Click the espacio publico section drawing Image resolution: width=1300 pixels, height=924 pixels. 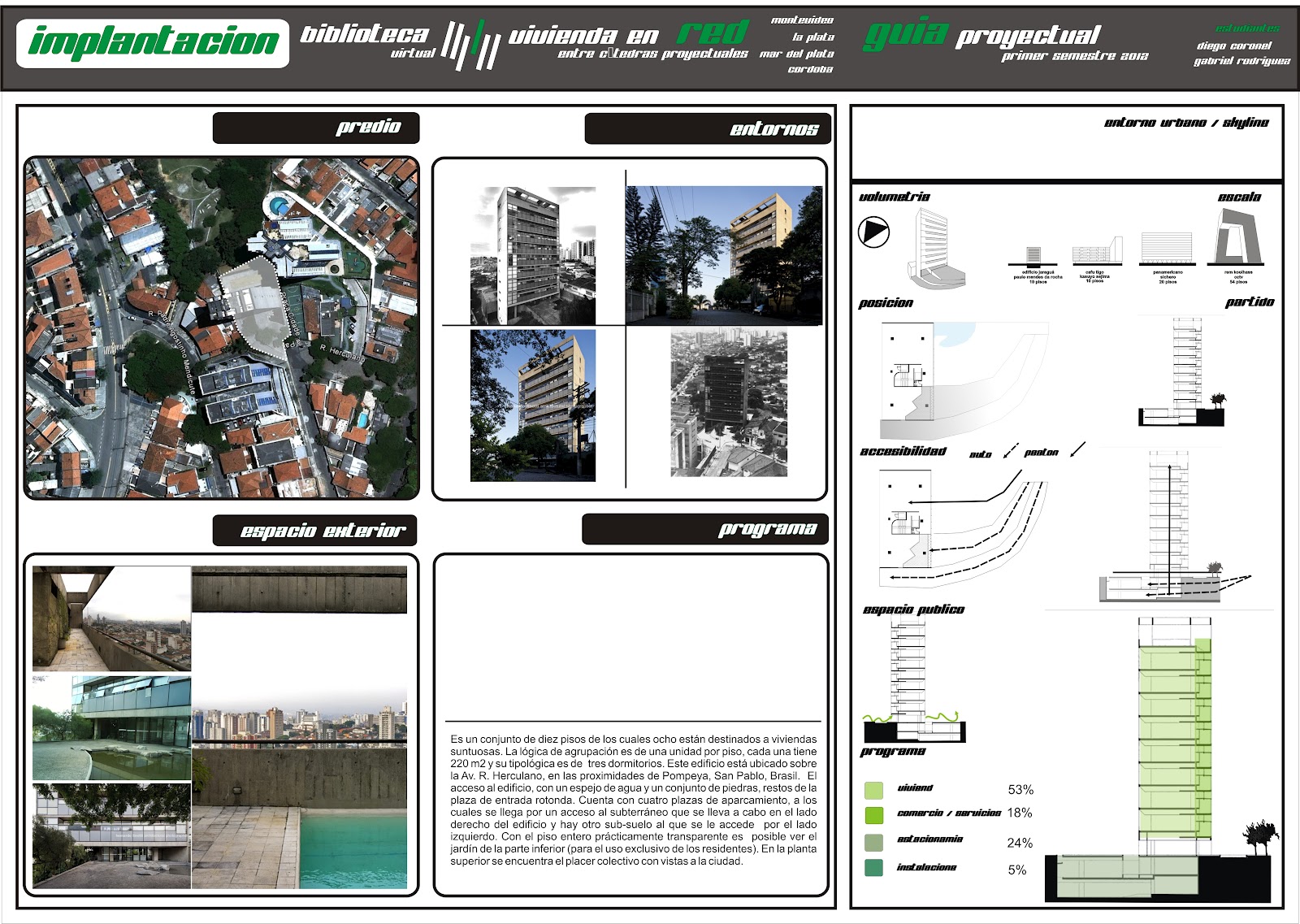(x=915, y=681)
